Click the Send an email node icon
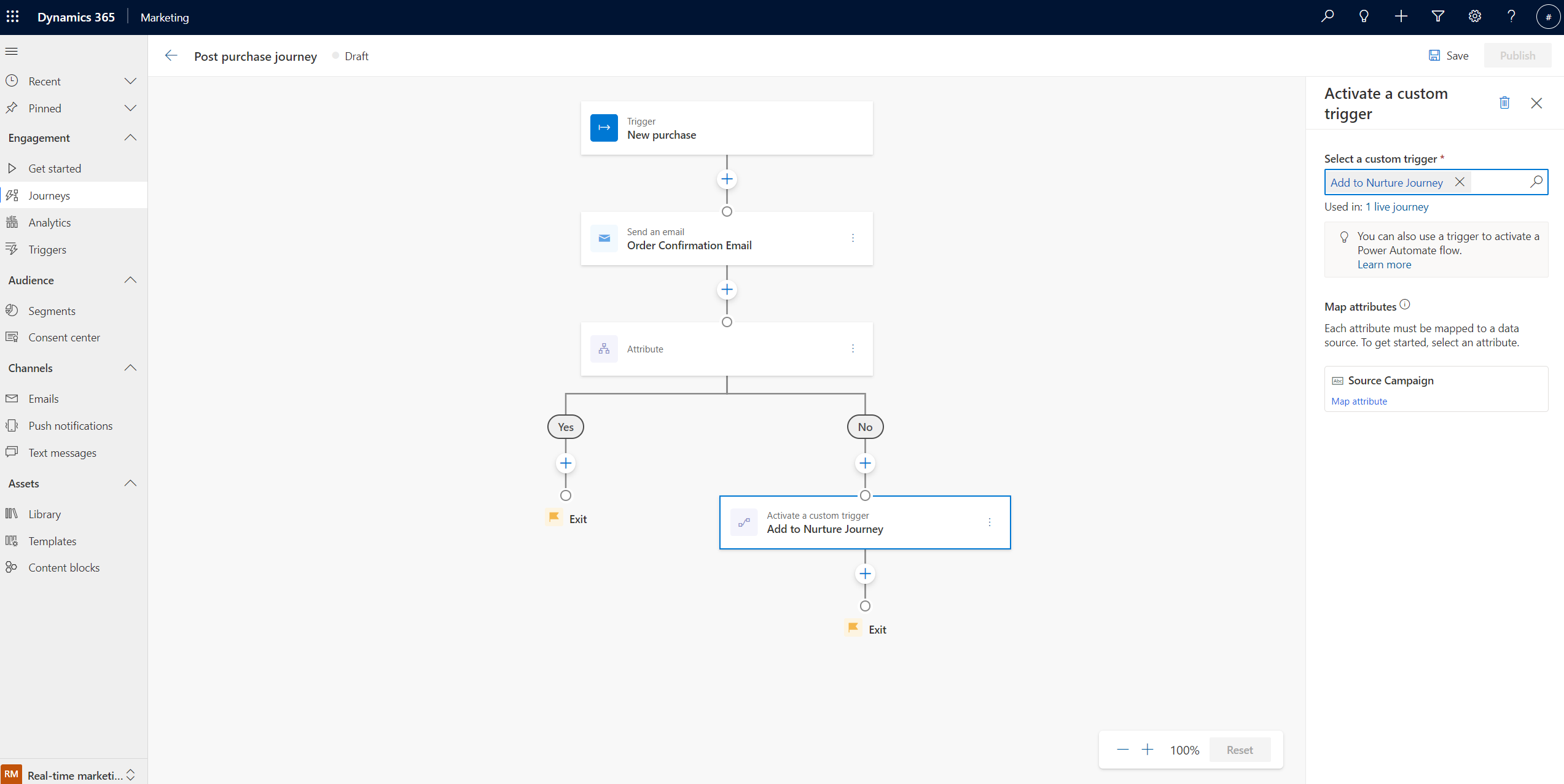 pyautogui.click(x=604, y=238)
